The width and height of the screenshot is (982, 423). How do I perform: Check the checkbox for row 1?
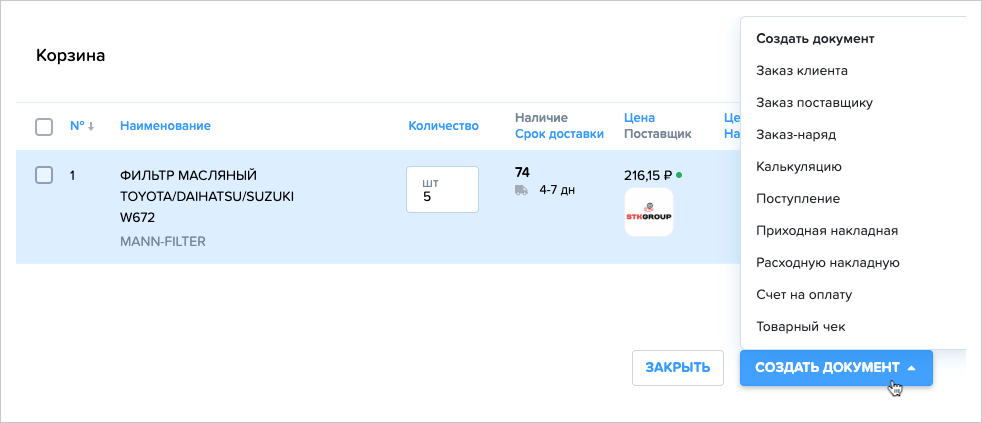[x=44, y=175]
